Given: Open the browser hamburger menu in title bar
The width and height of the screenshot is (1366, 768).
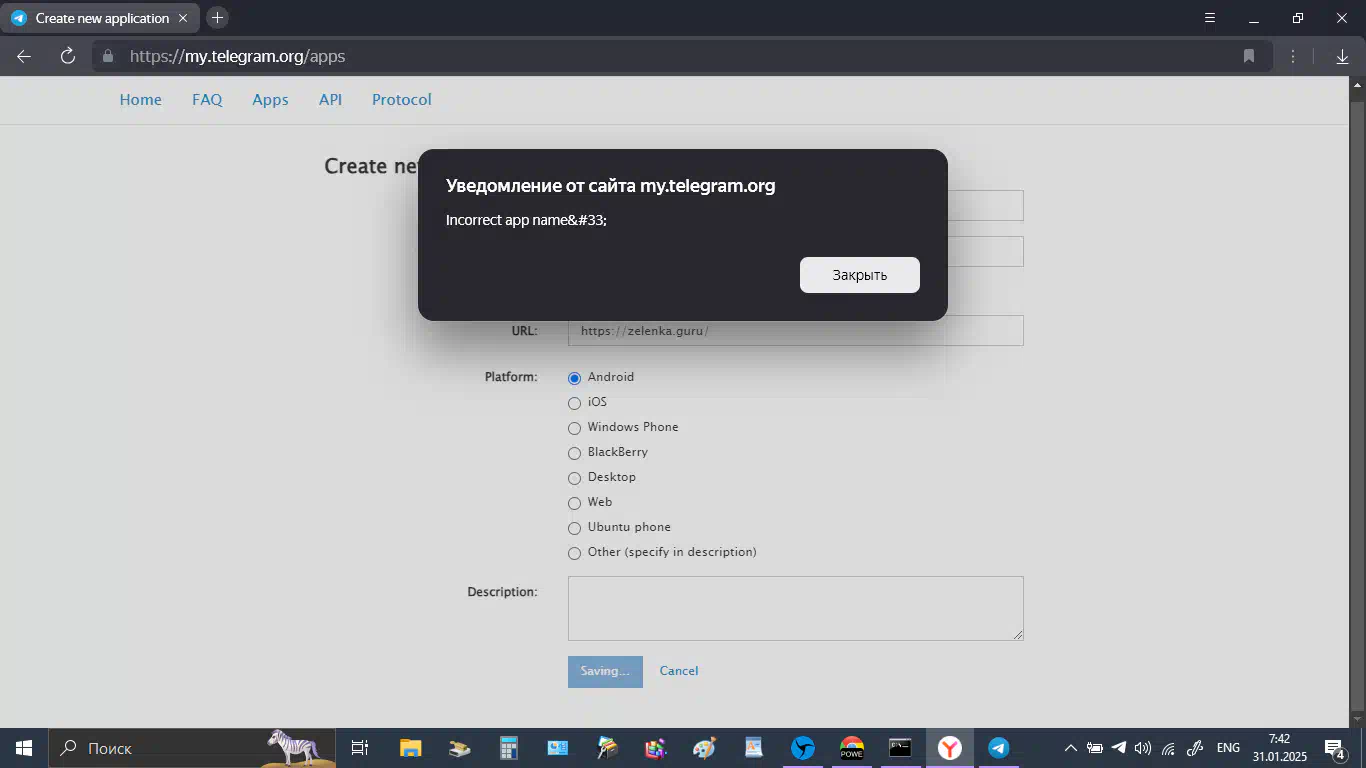Looking at the screenshot, I should 1210,18.
